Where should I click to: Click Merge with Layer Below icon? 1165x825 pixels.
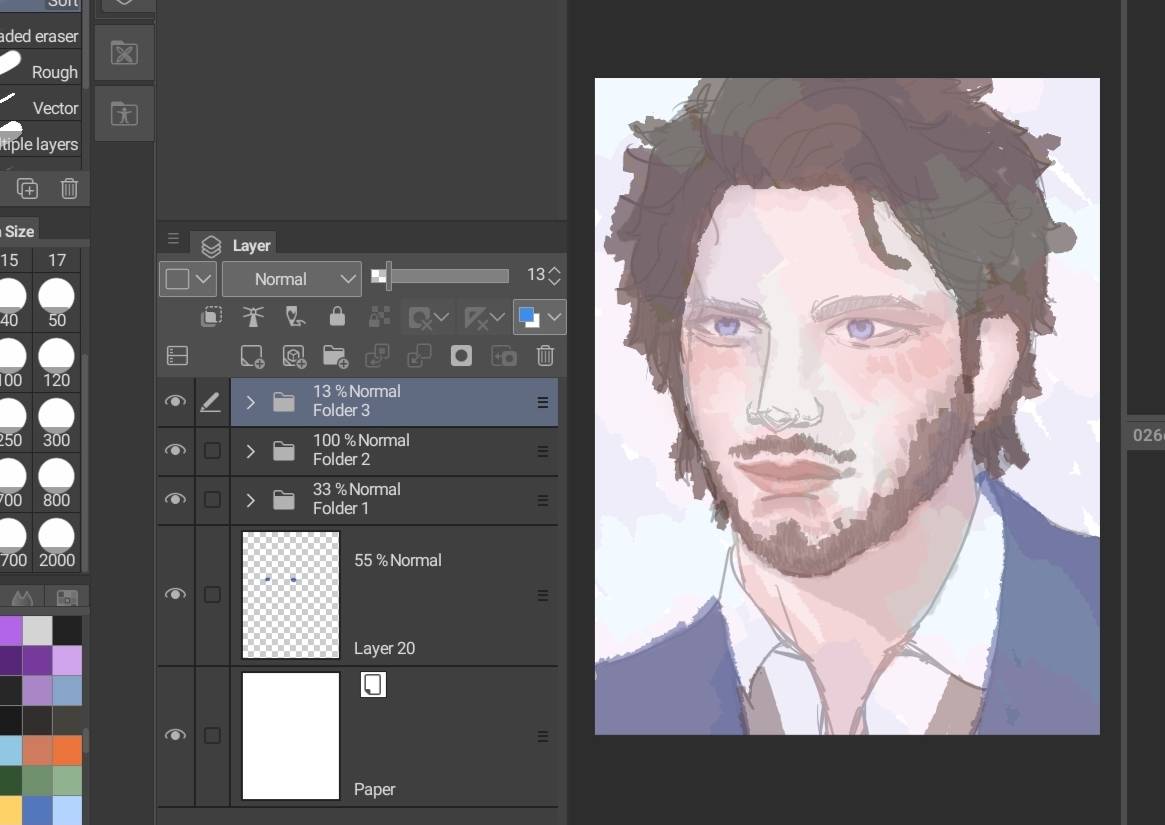pyautogui.click(x=419, y=356)
